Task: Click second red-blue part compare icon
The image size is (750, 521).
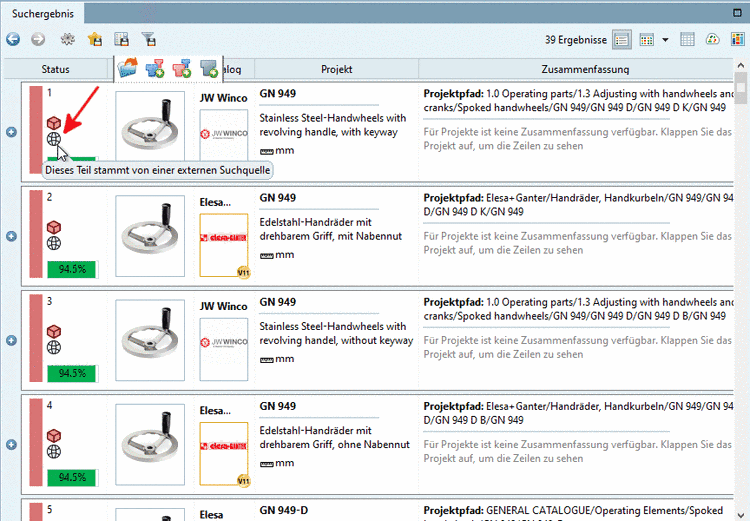Action: click(182, 68)
